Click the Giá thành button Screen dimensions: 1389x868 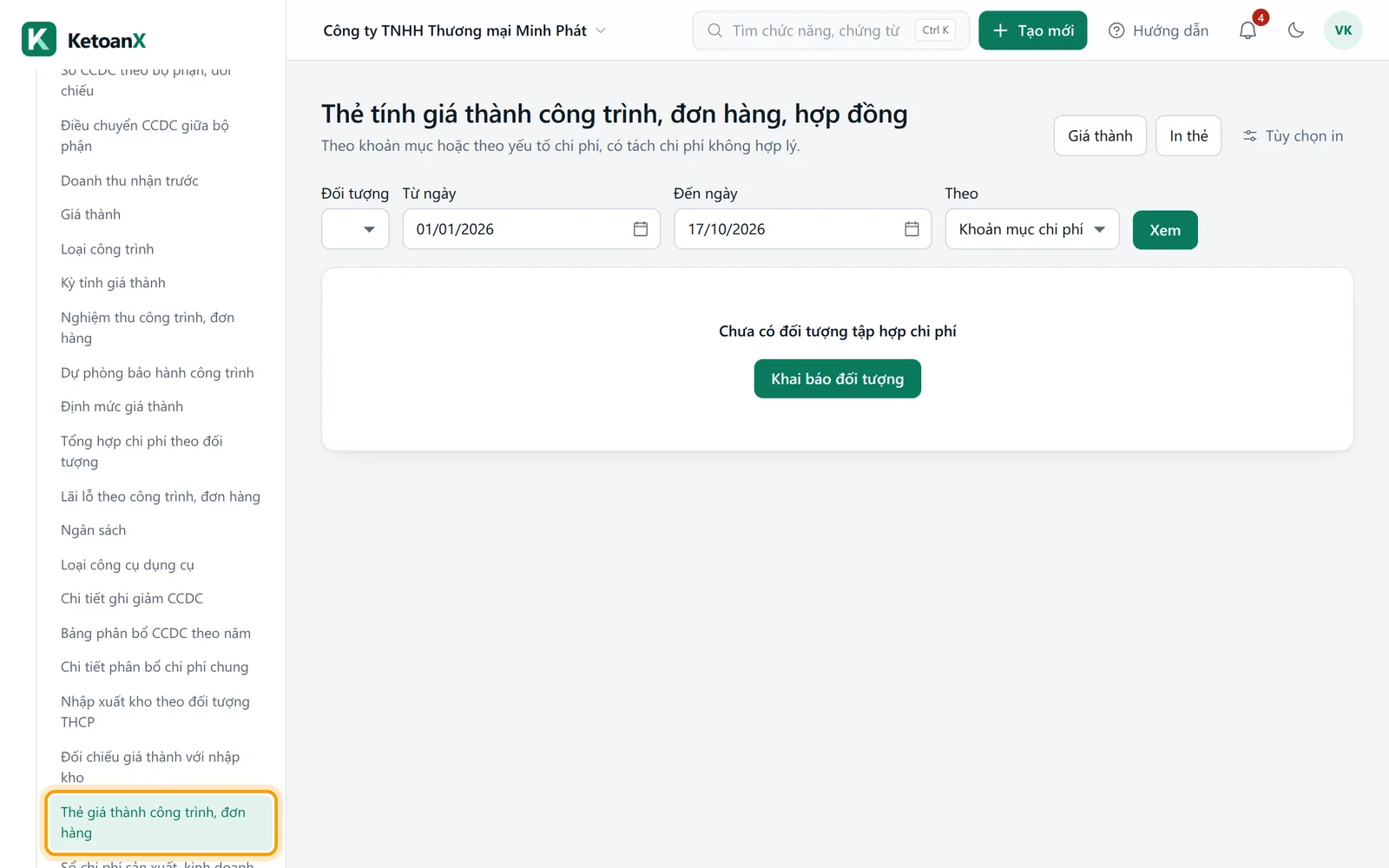pyautogui.click(x=1100, y=136)
